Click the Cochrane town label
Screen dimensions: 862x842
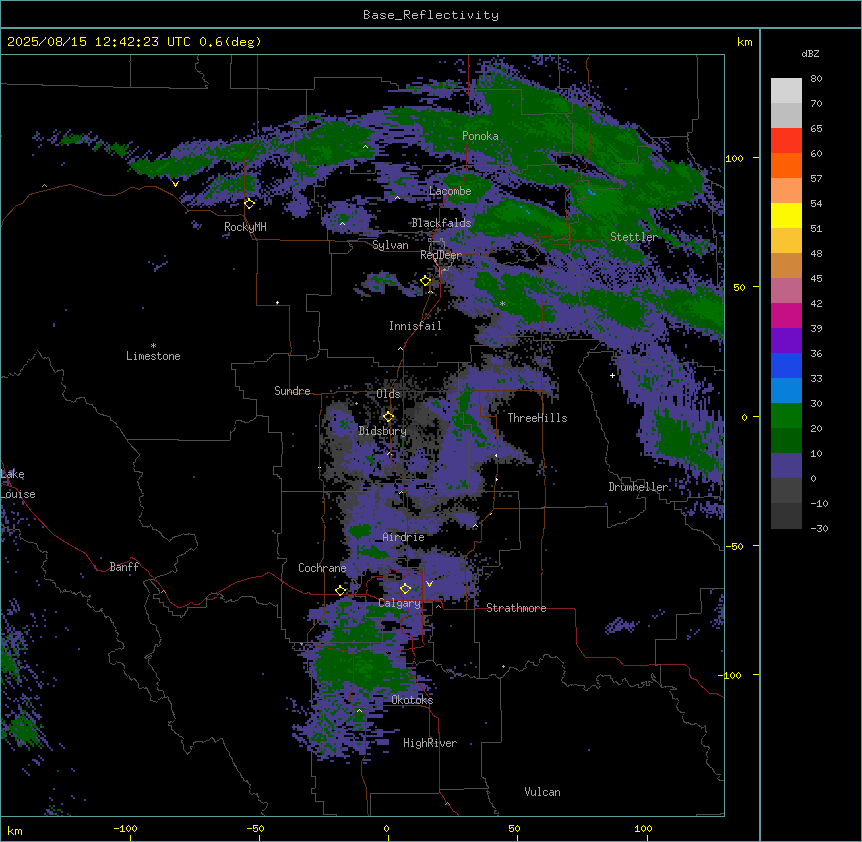(322, 568)
